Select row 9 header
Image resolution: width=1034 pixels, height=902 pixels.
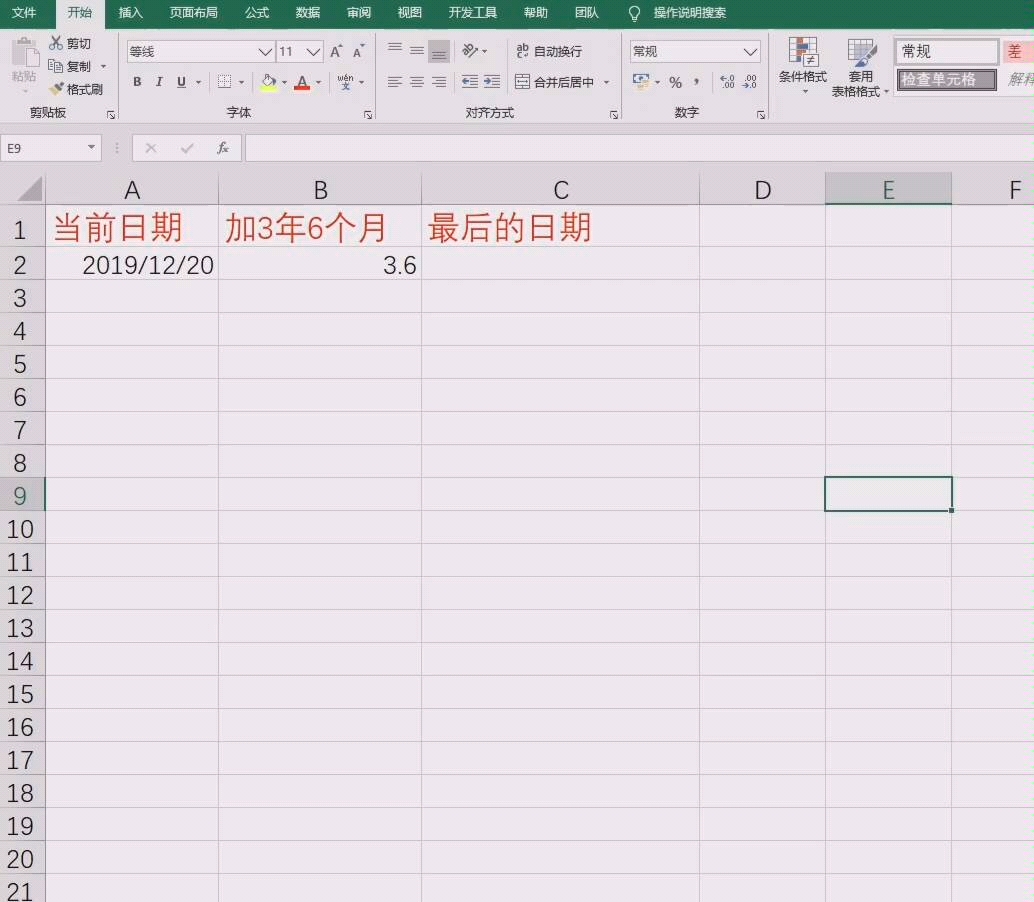pyautogui.click(x=22, y=495)
